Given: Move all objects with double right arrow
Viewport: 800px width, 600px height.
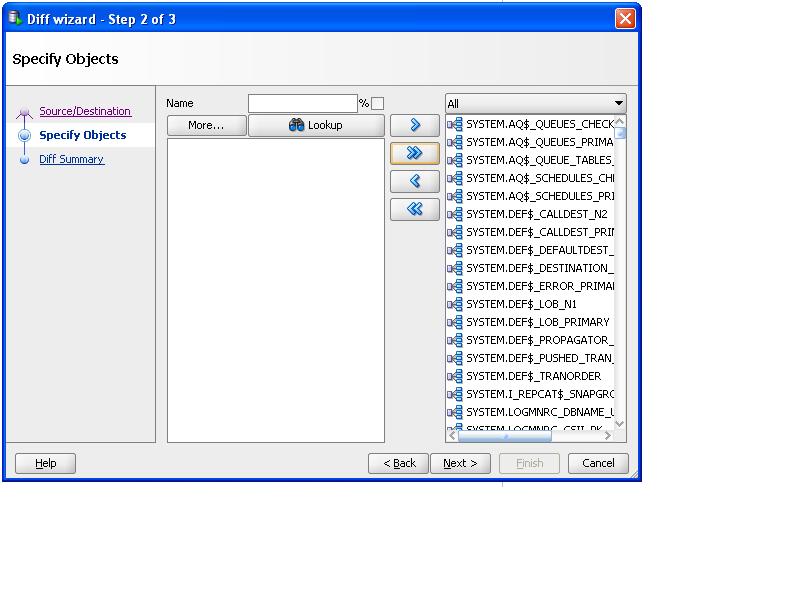Looking at the screenshot, I should (414, 153).
